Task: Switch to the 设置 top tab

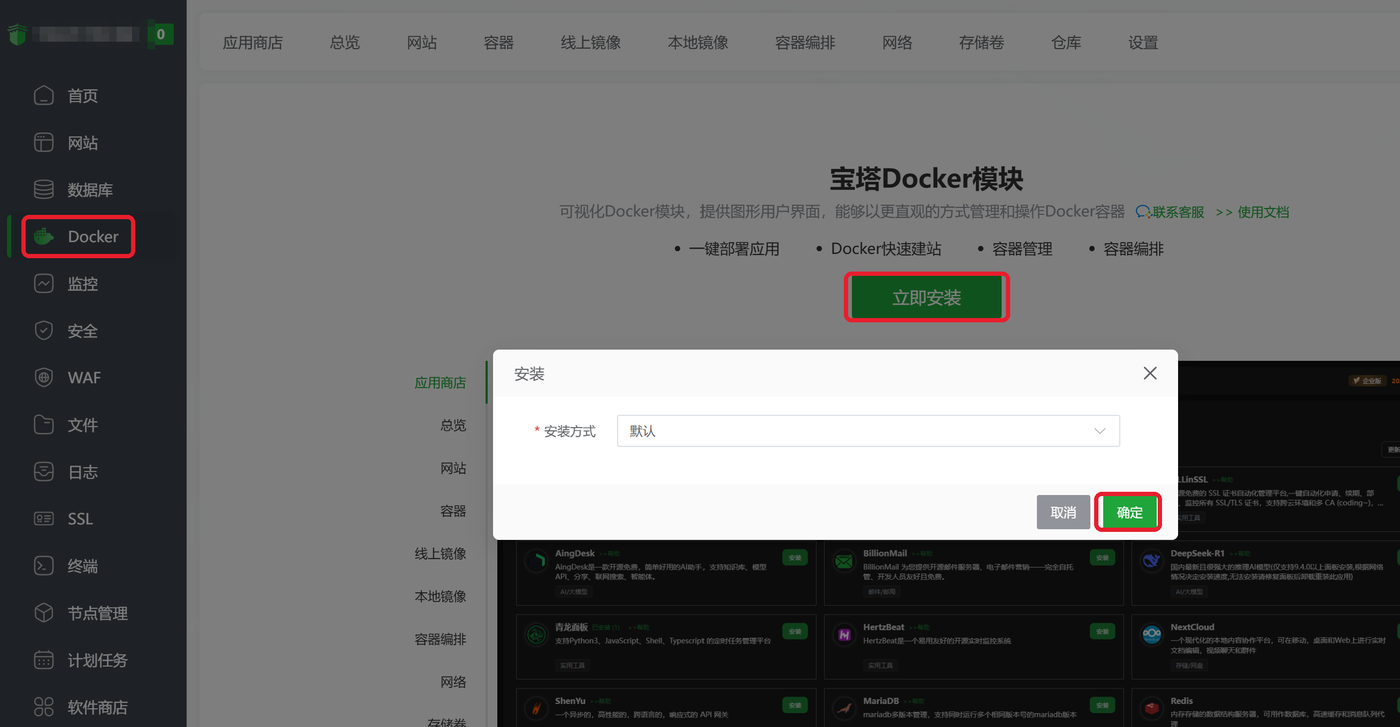Action: point(1143,43)
